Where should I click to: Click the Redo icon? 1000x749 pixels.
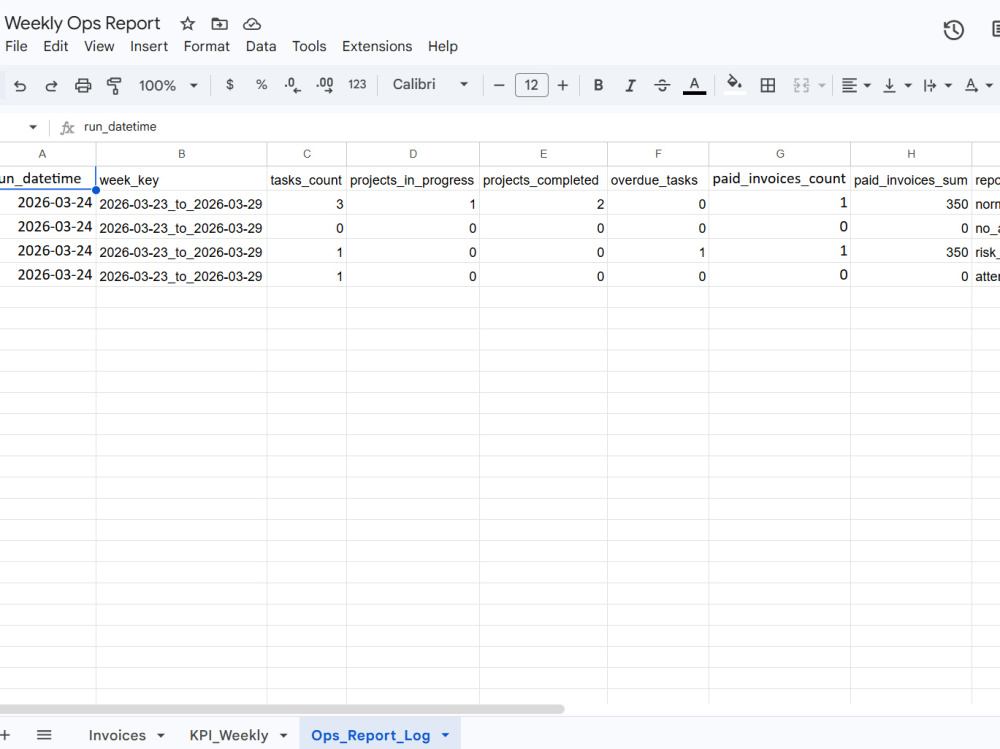click(51, 85)
